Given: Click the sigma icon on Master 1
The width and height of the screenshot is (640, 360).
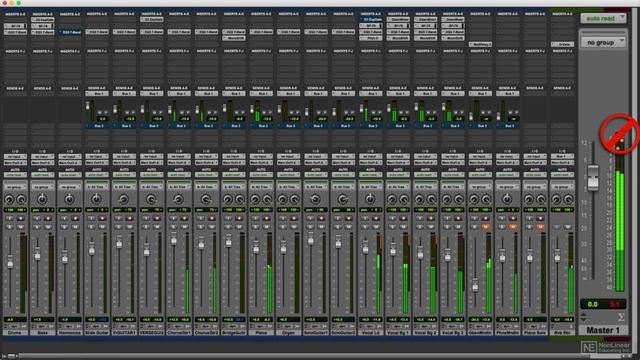Looking at the screenshot, I should (x=621, y=317).
